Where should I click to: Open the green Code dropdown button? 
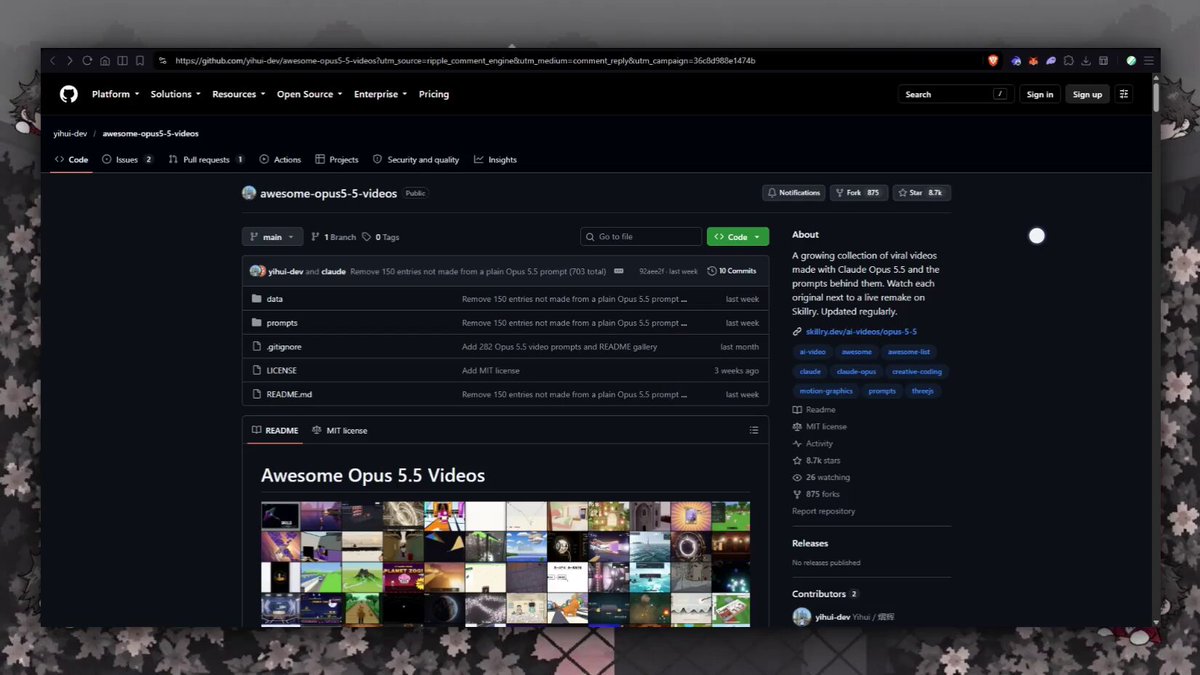pos(738,237)
